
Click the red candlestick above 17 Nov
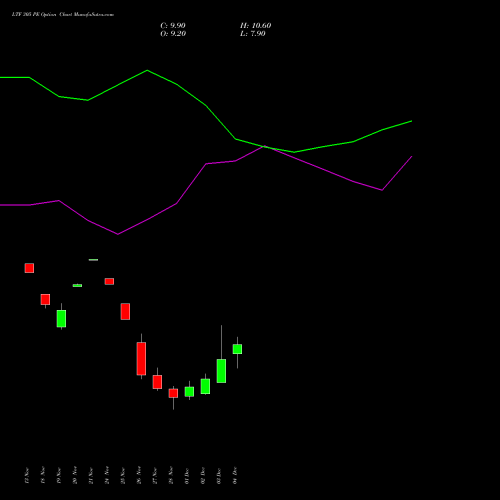[29, 268]
